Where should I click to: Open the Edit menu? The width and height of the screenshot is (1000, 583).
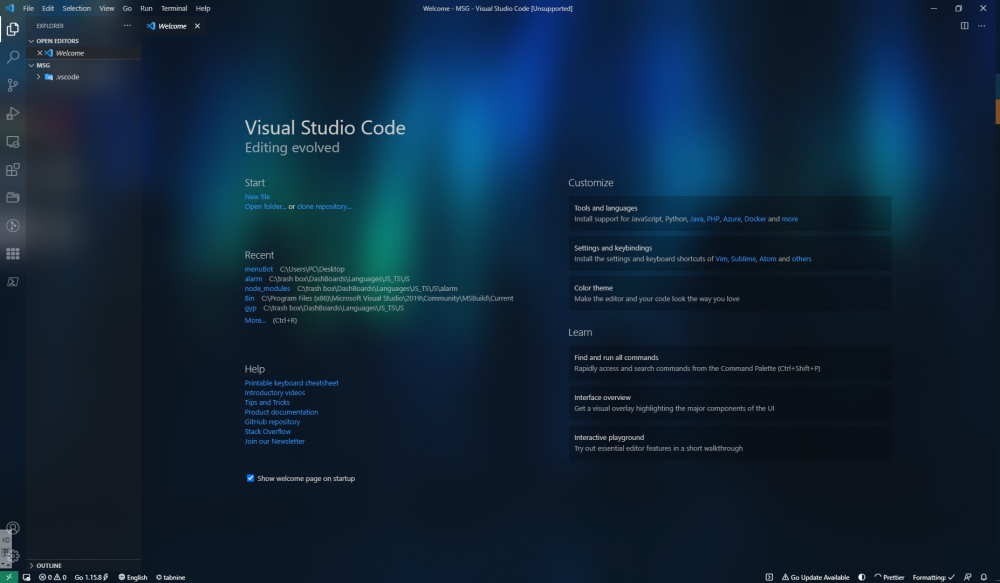[48, 8]
